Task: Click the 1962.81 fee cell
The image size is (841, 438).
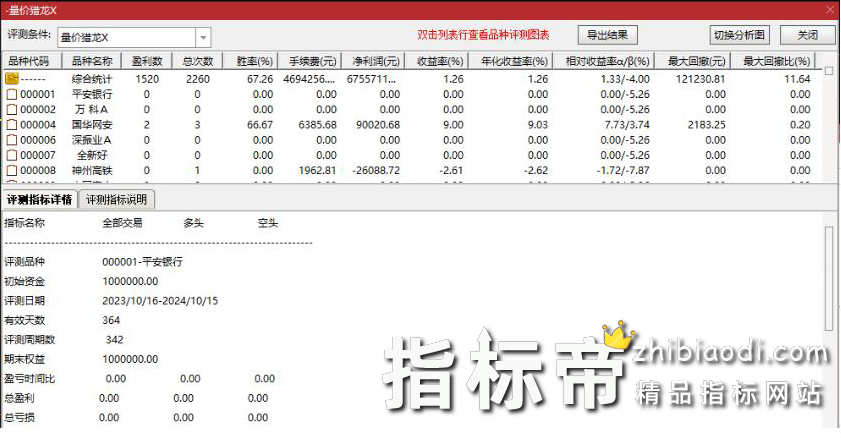Action: [318, 170]
